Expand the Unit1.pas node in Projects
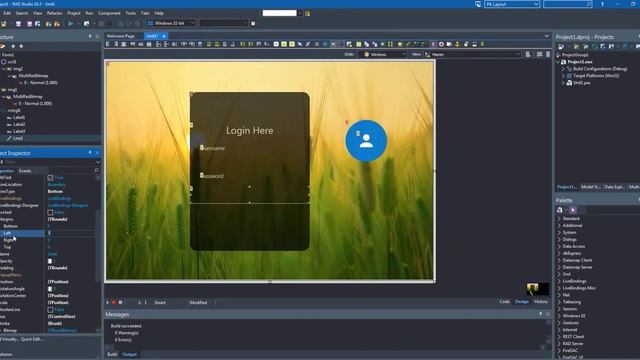Screen dimensions: 640x360 click(563, 83)
